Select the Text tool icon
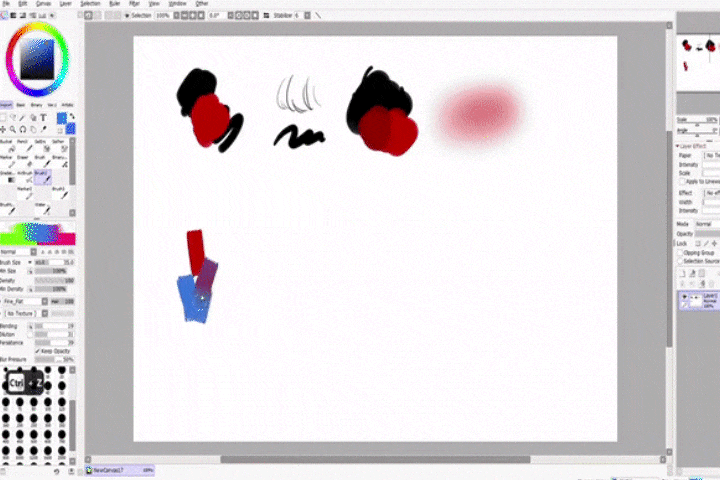 pos(43,118)
